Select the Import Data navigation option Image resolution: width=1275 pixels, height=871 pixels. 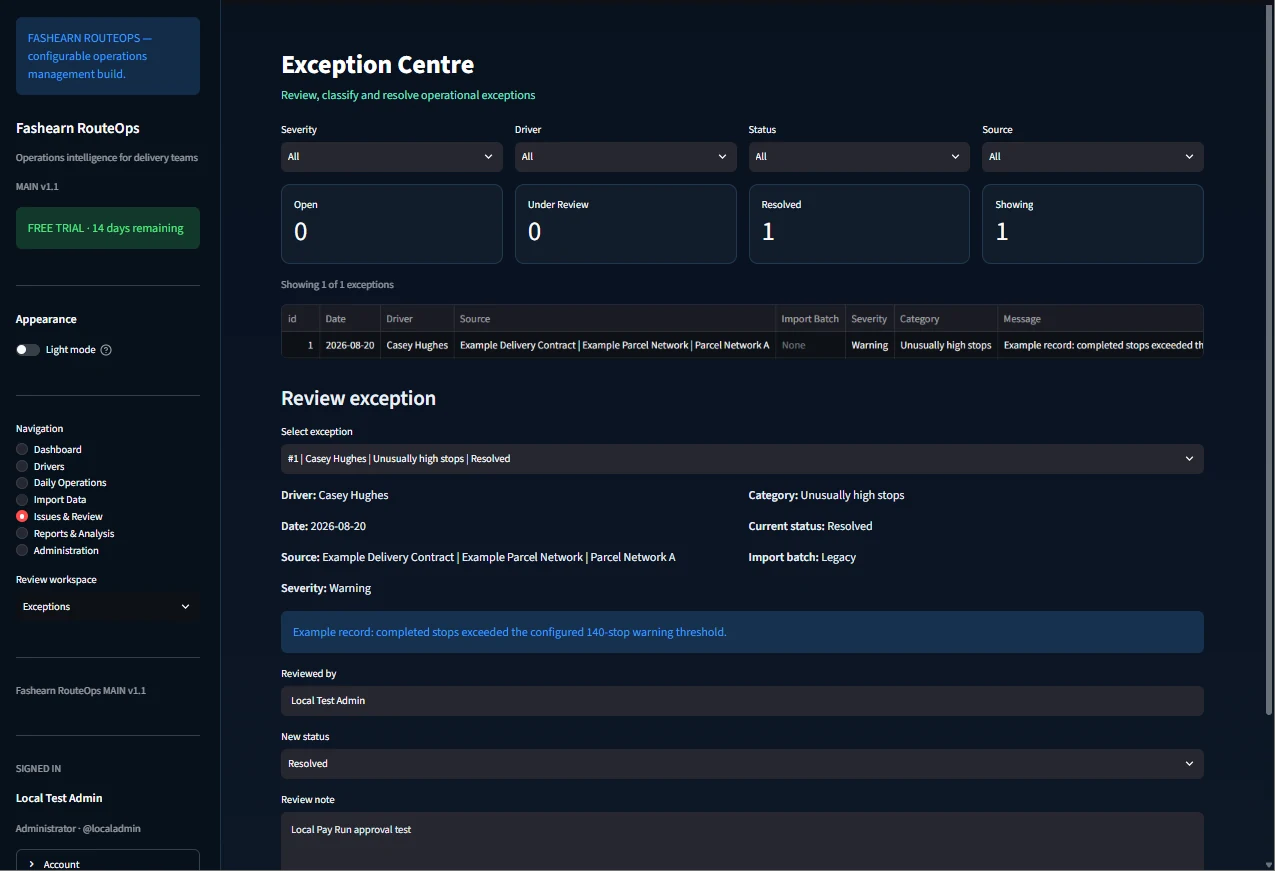(51, 500)
